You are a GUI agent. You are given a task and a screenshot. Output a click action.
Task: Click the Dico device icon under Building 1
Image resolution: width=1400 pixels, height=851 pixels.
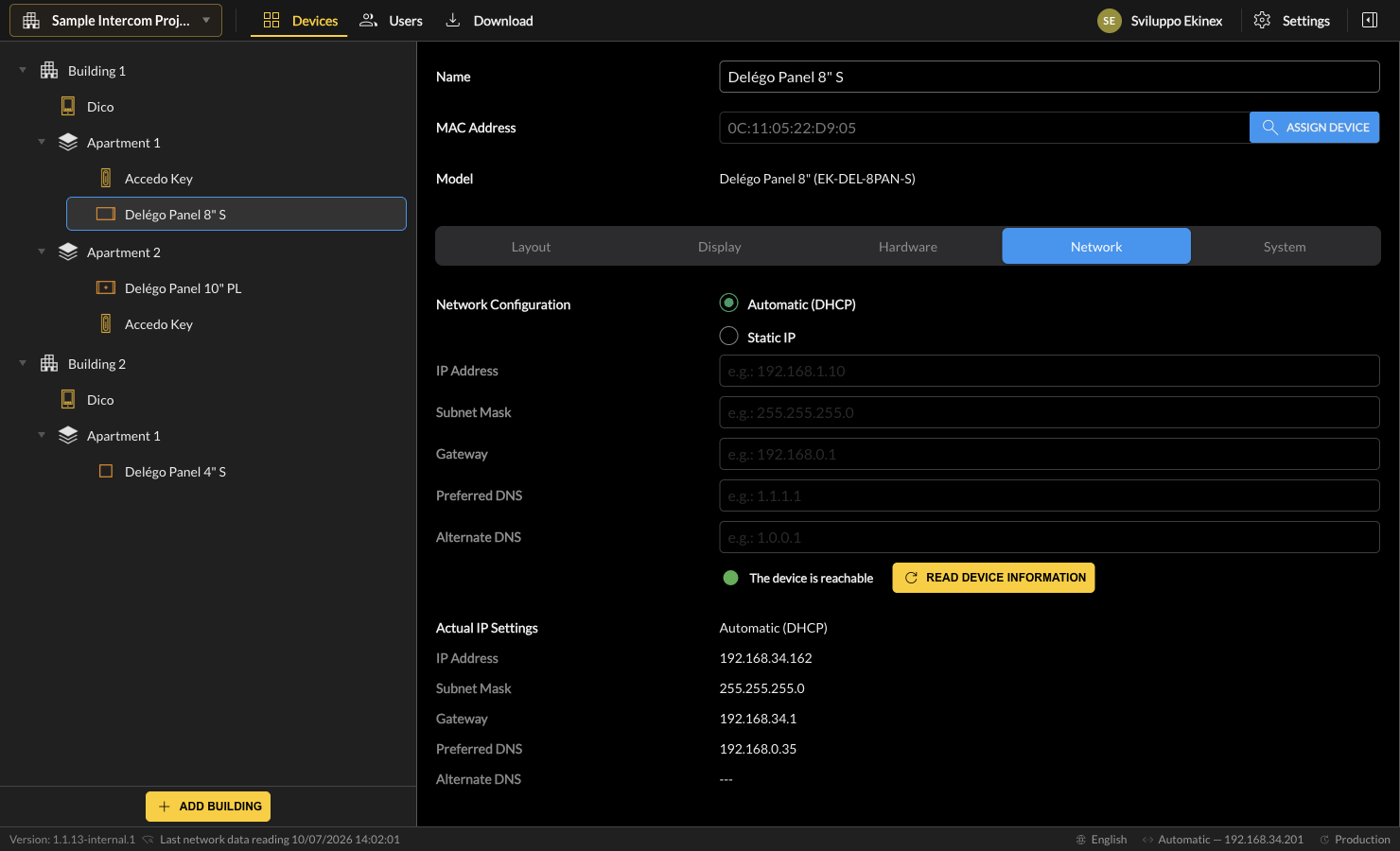pyautogui.click(x=68, y=106)
